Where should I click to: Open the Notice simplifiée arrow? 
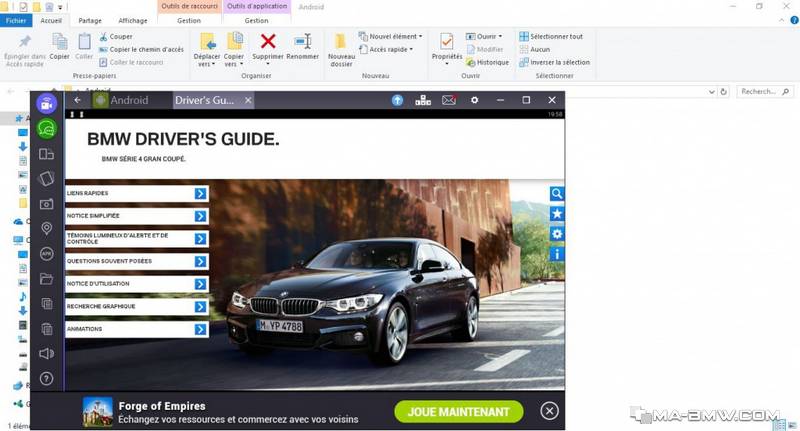pyautogui.click(x=201, y=216)
